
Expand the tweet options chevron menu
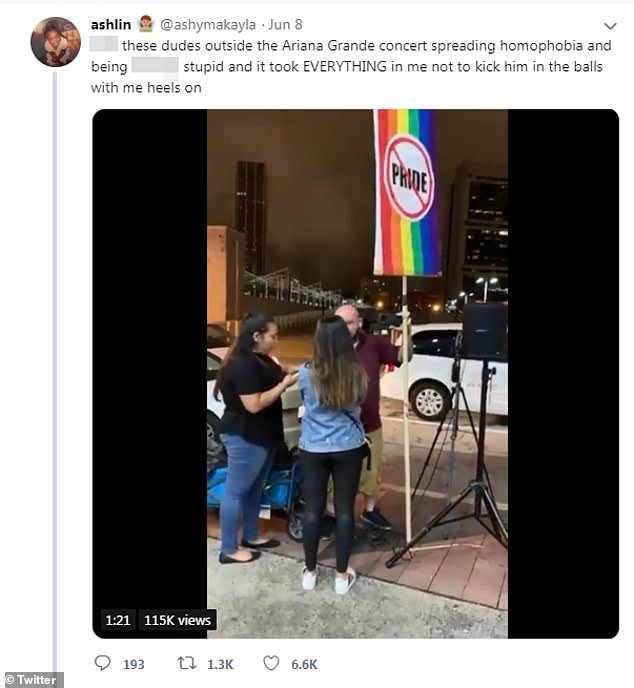610,26
